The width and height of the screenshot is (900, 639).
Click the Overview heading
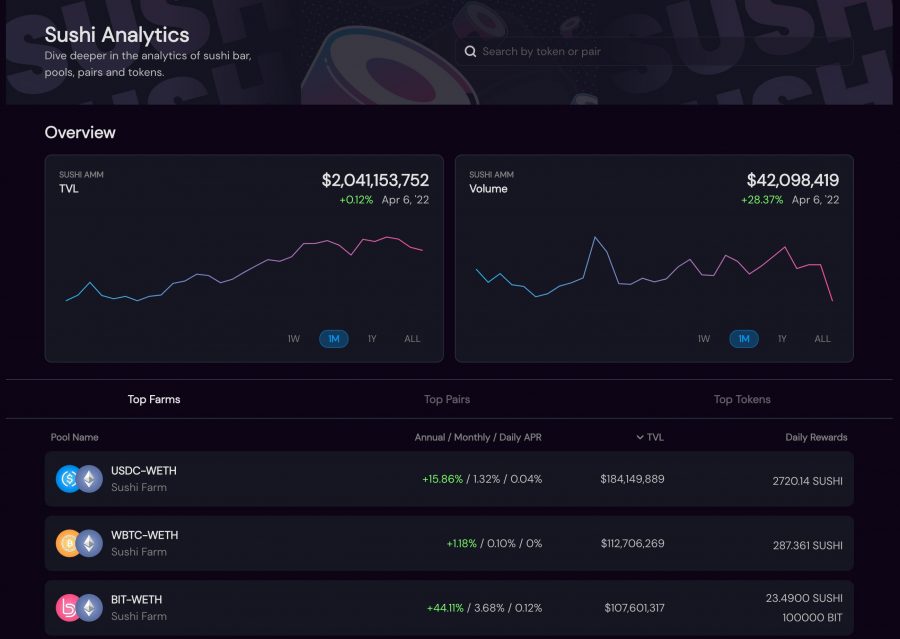[x=80, y=133]
